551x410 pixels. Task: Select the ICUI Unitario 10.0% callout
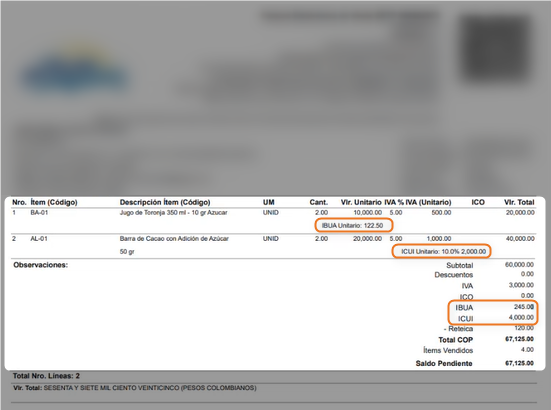[441, 251]
